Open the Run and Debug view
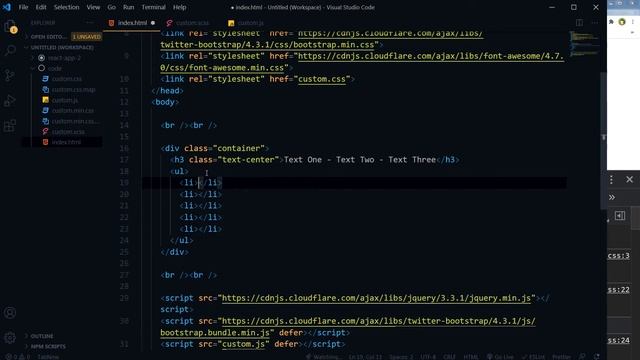The height and width of the screenshot is (360, 640). pos(10,100)
